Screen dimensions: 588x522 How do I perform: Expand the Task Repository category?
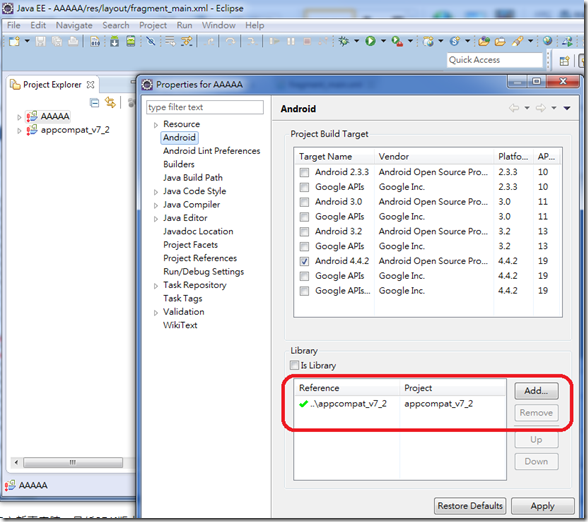point(156,286)
